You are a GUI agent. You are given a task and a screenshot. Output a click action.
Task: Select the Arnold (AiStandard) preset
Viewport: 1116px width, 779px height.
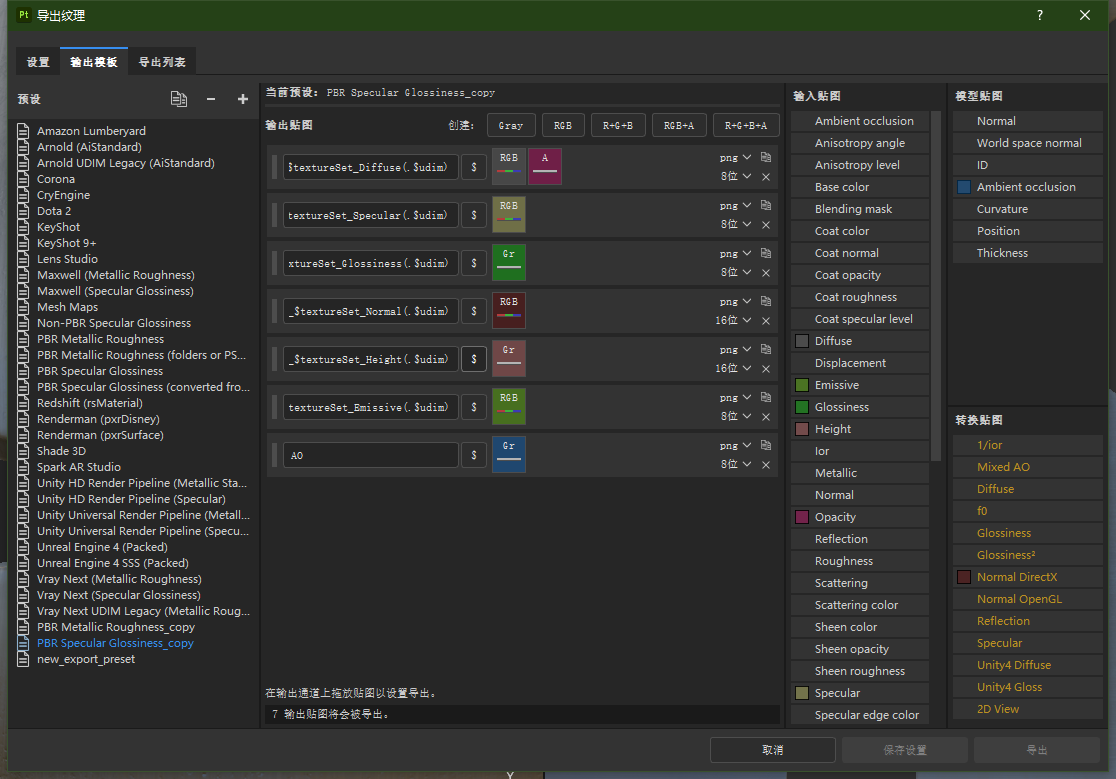[89, 147]
